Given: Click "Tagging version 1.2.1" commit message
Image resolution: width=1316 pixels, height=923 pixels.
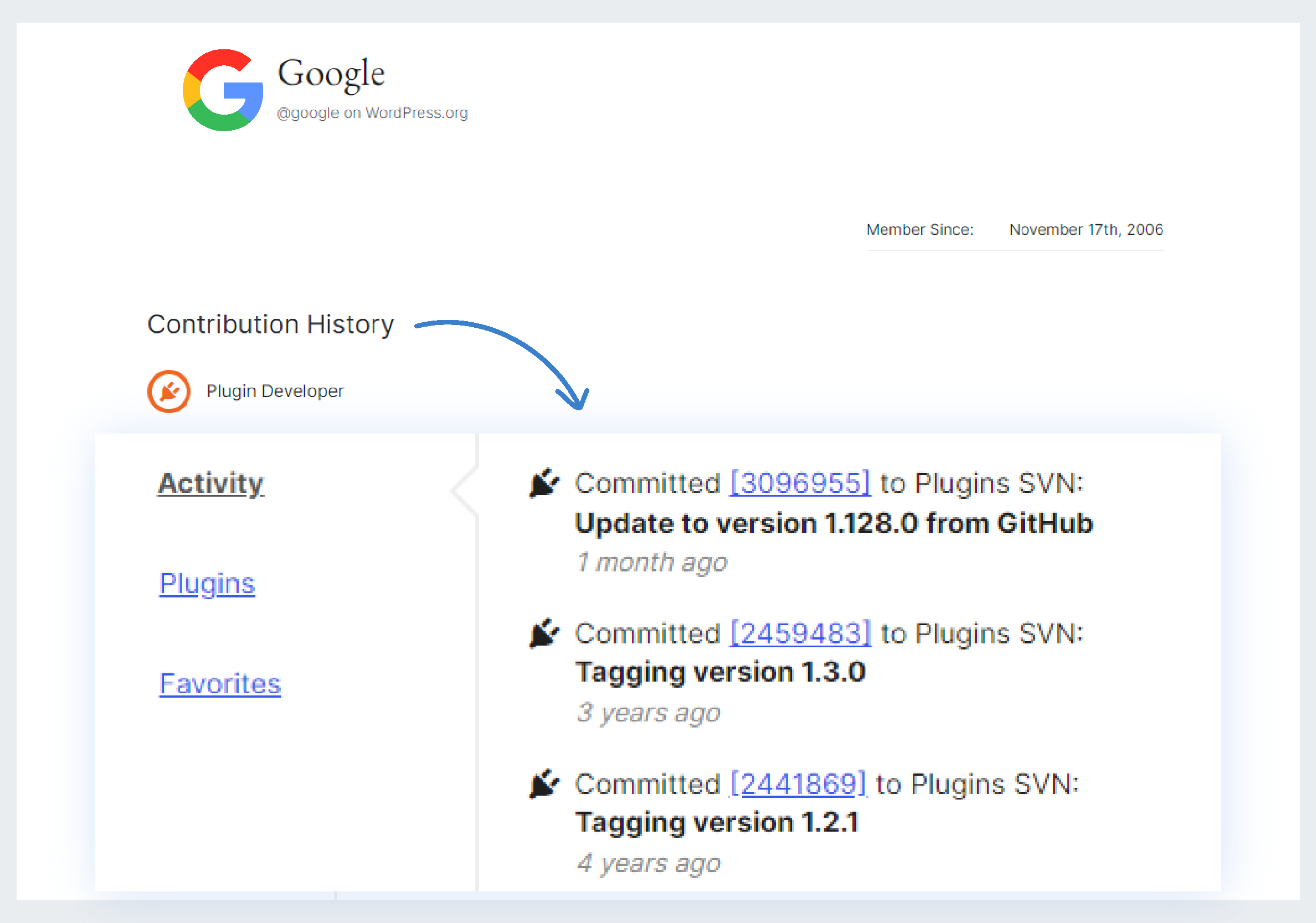Looking at the screenshot, I should coord(717,822).
